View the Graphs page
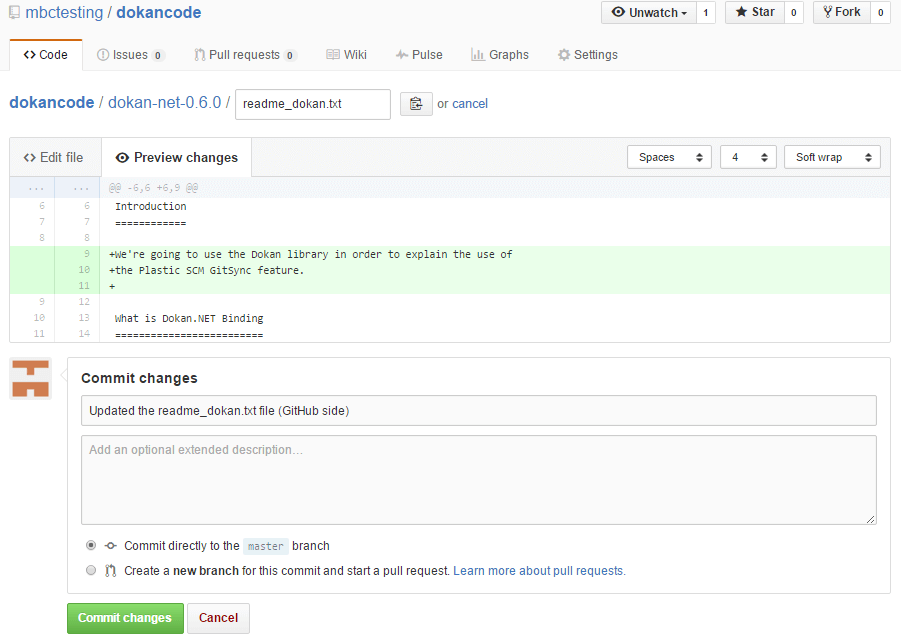 pos(500,55)
